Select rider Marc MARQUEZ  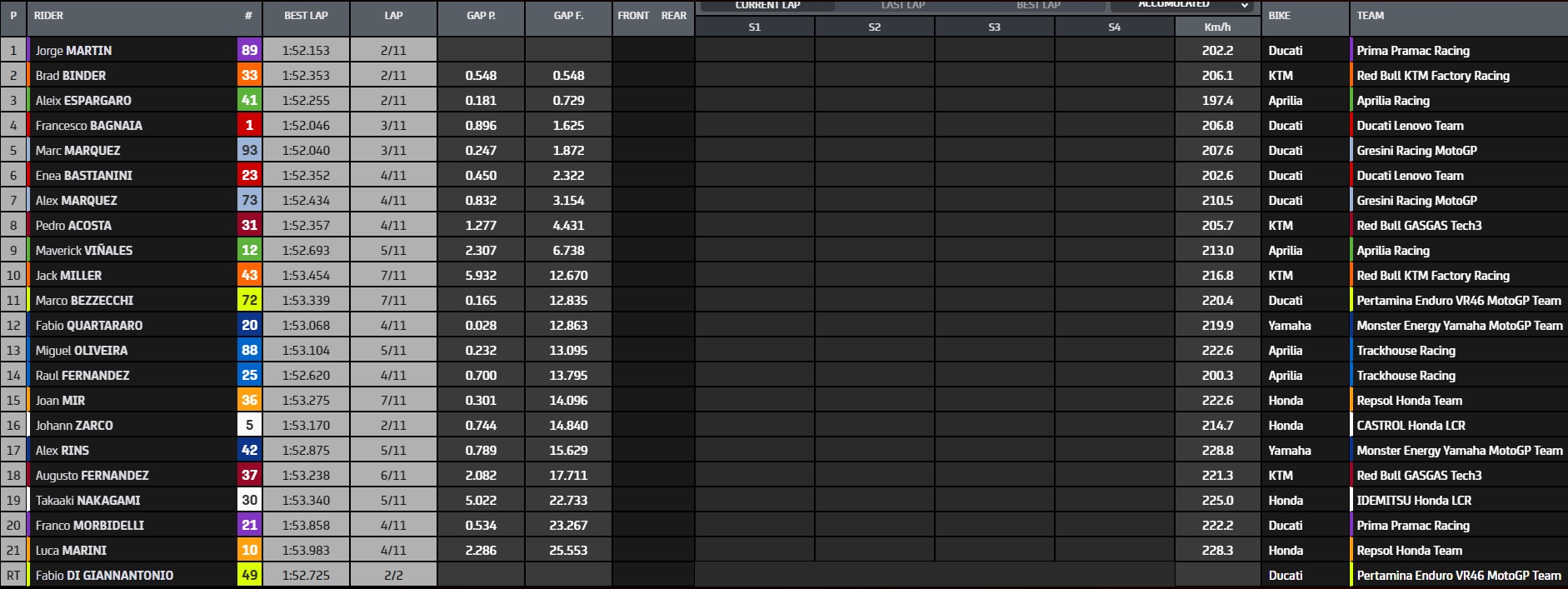[x=77, y=151]
